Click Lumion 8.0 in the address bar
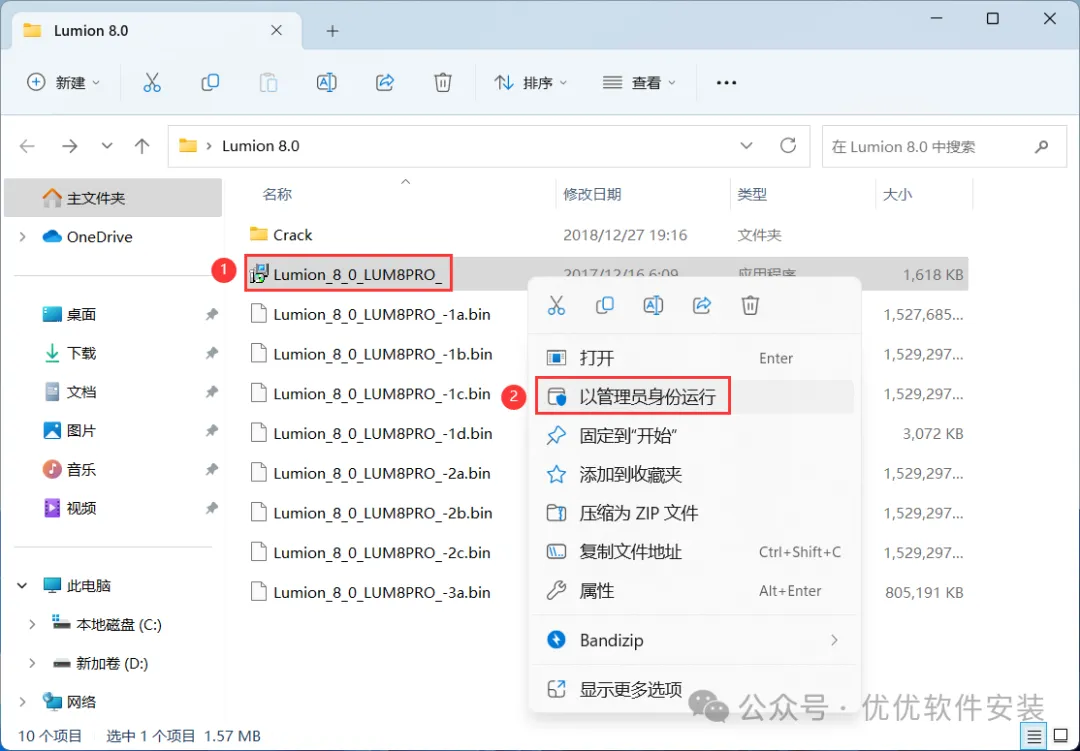The image size is (1080, 751). [x=260, y=146]
